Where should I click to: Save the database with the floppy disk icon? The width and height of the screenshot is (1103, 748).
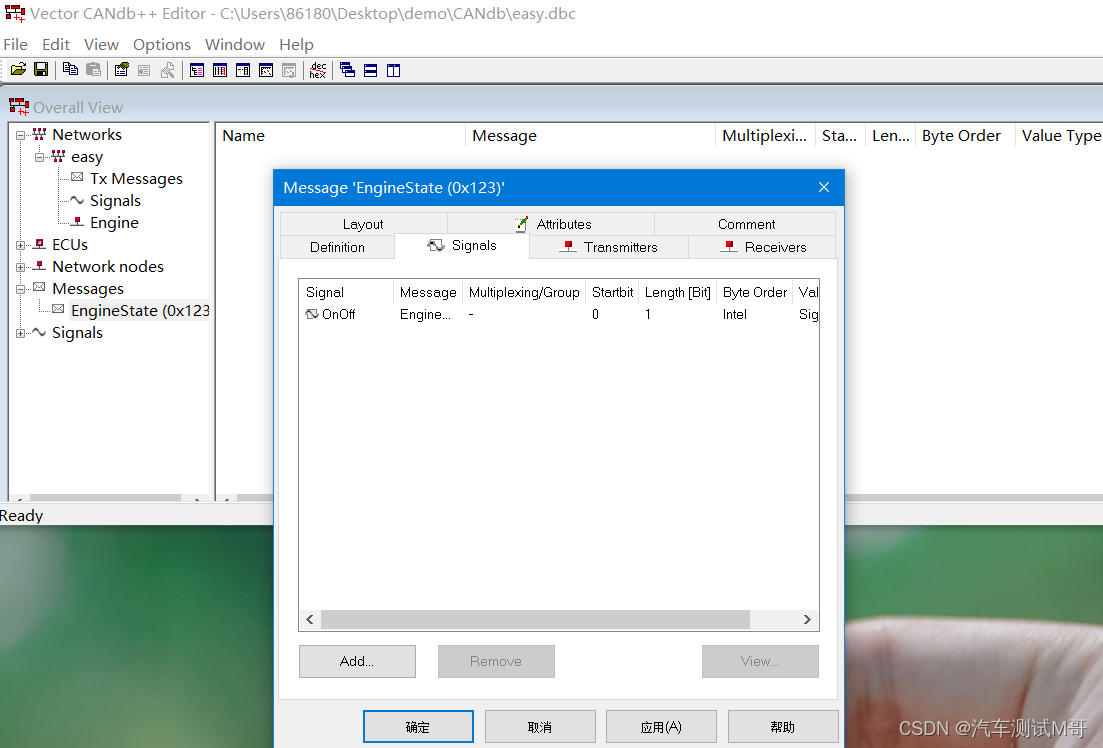tap(42, 70)
